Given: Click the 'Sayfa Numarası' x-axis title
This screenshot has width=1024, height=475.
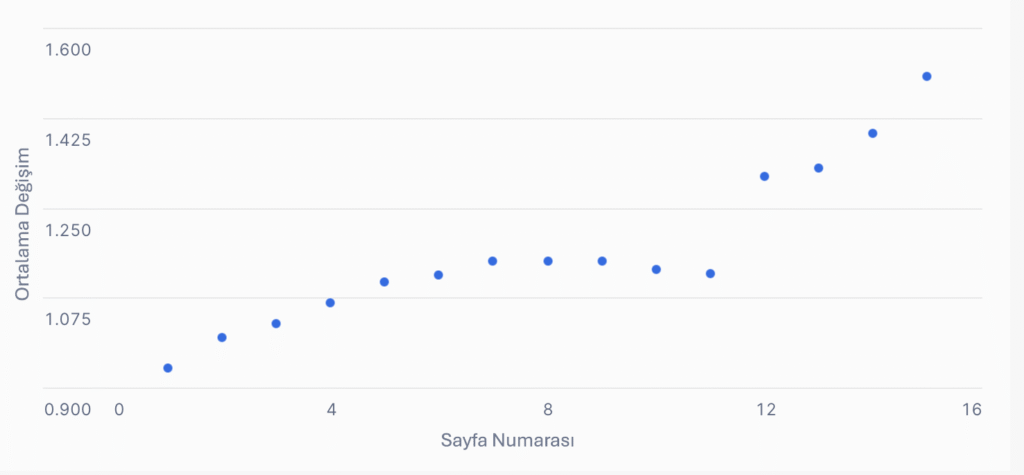Looking at the screenshot, I should (506, 440).
